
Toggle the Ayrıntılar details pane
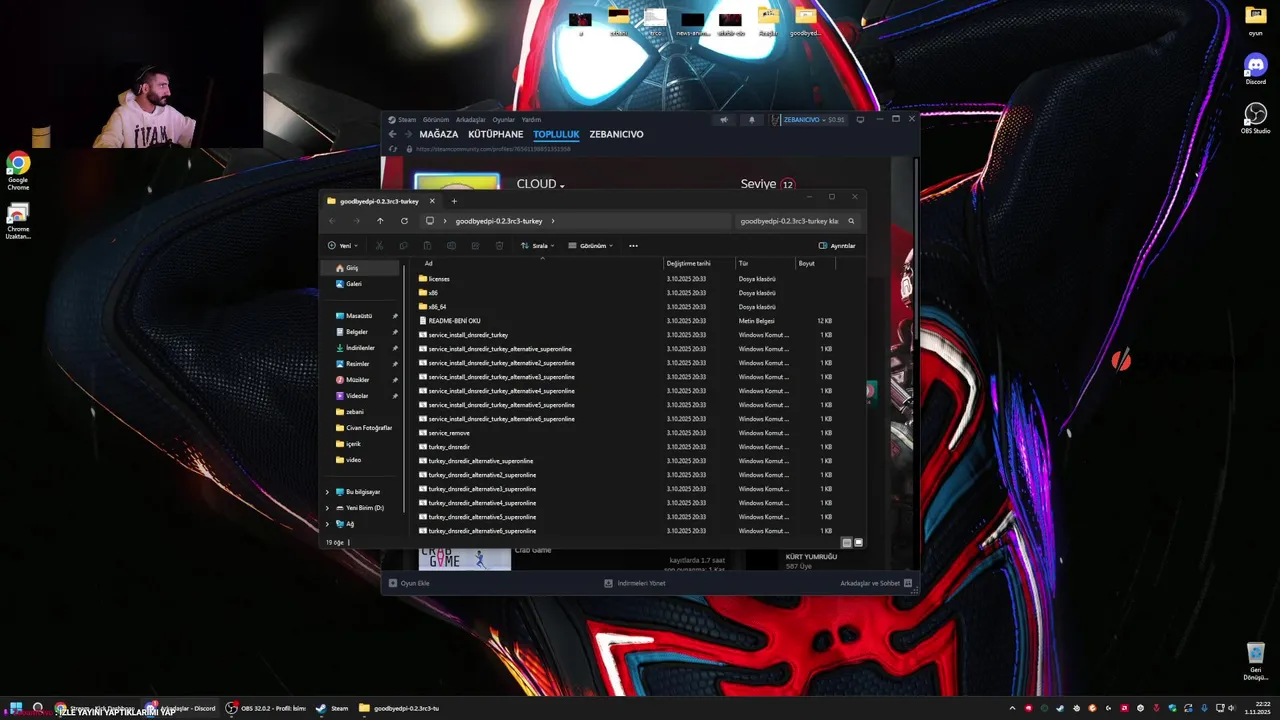pos(837,246)
